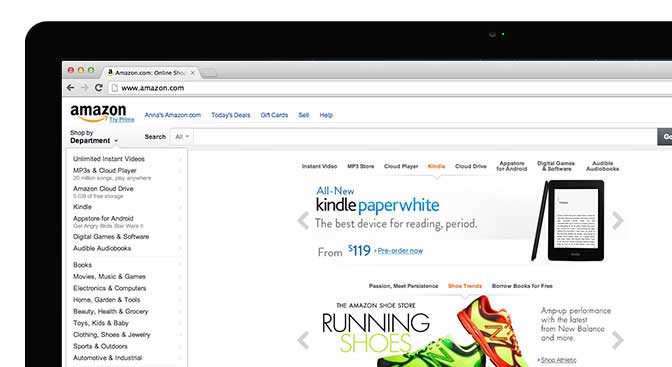Choose Appstore for Android in department menu

click(x=103, y=218)
